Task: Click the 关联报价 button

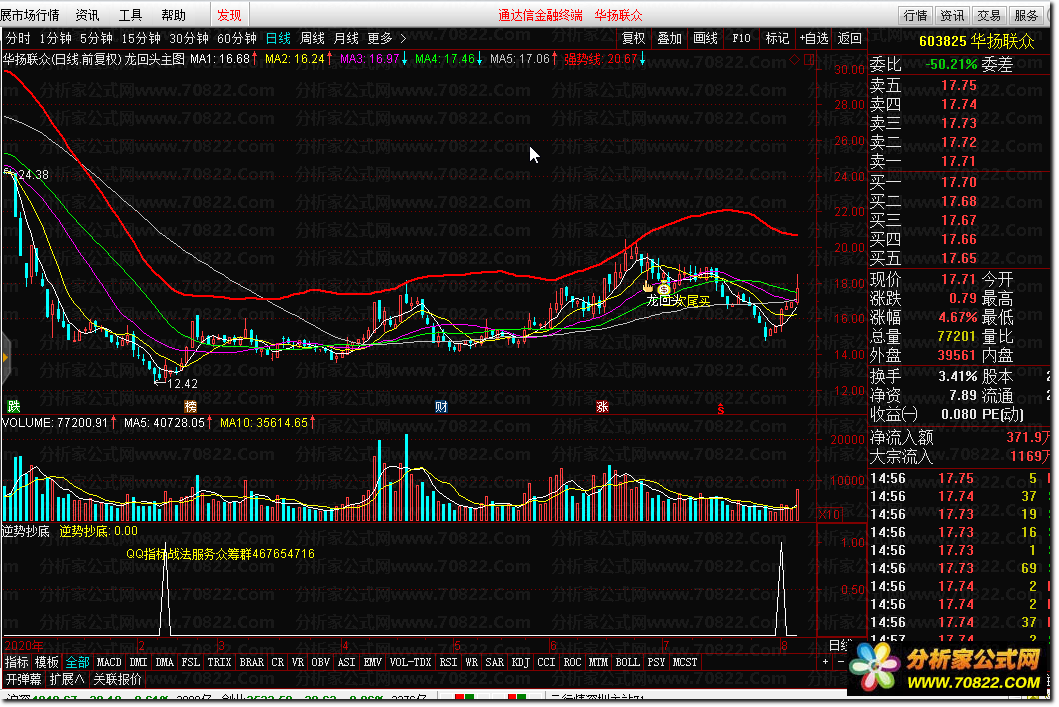Action: (118, 679)
